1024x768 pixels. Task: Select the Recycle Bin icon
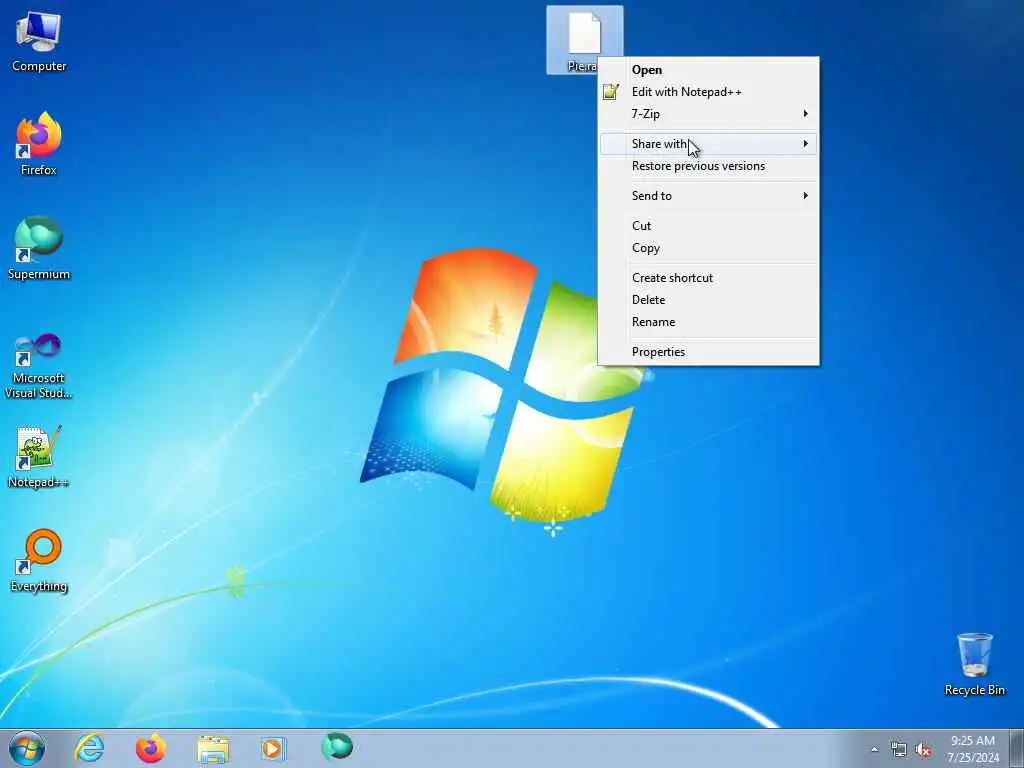tap(974, 664)
